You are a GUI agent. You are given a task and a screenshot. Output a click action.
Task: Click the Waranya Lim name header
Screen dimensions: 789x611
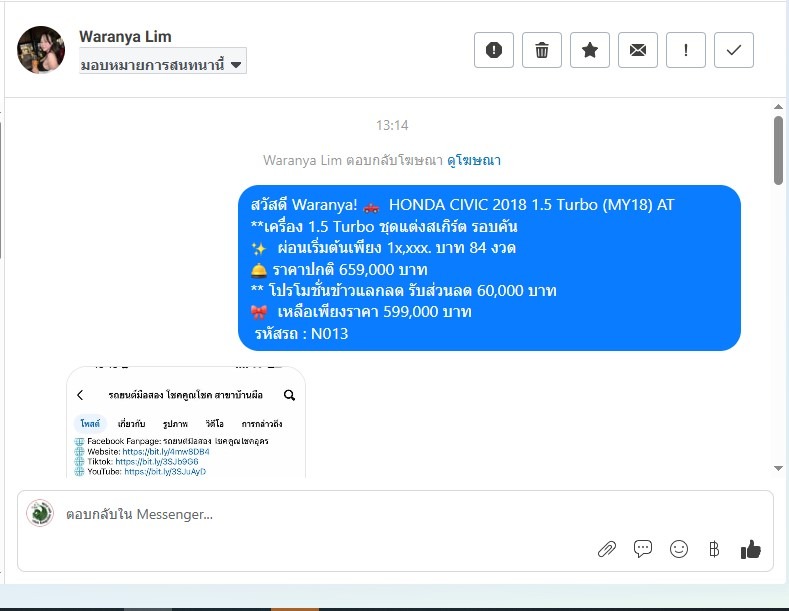pyautogui.click(x=125, y=37)
